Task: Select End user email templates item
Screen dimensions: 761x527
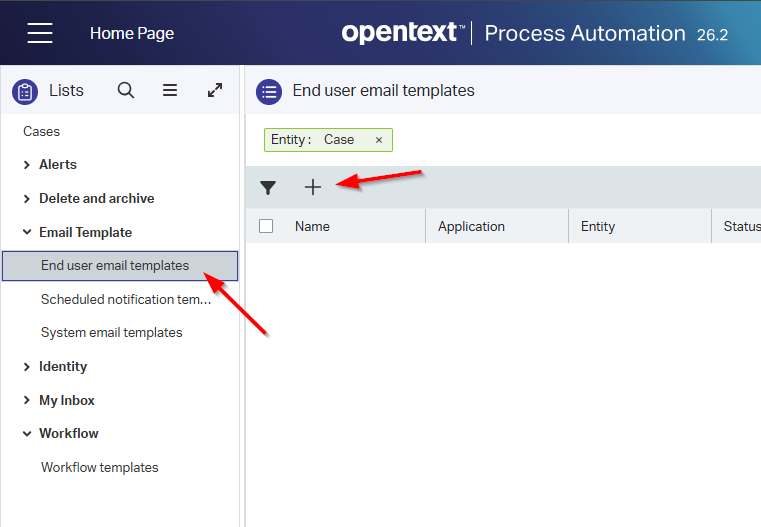Action: (x=120, y=266)
